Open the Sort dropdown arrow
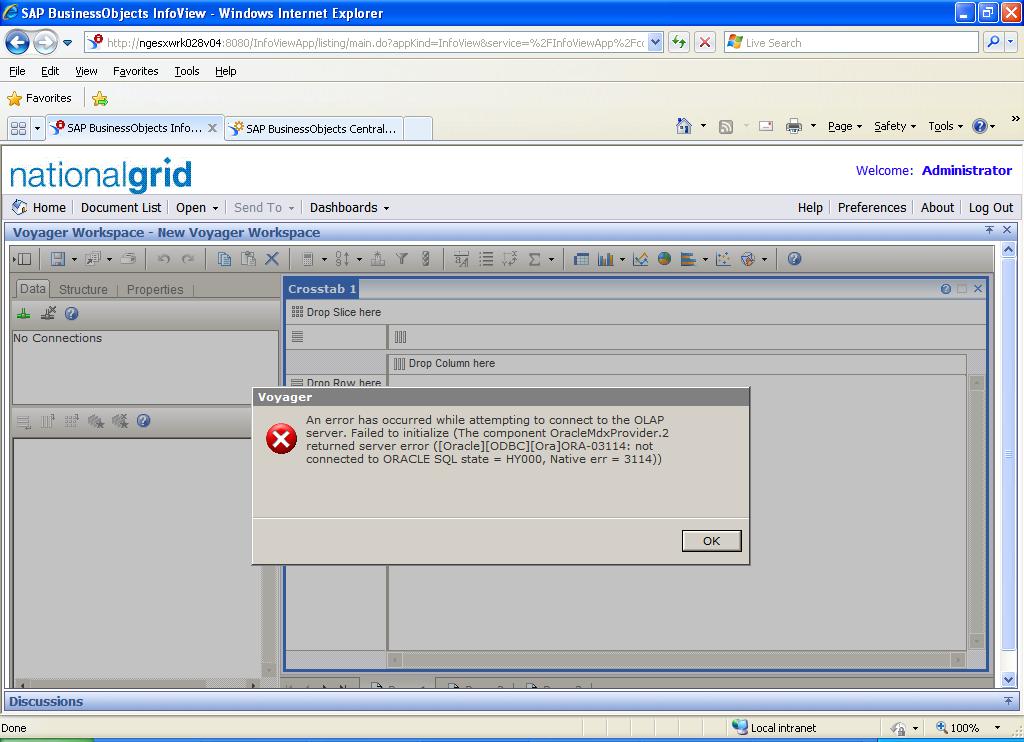Image resolution: width=1024 pixels, height=742 pixels. pyautogui.click(x=359, y=260)
